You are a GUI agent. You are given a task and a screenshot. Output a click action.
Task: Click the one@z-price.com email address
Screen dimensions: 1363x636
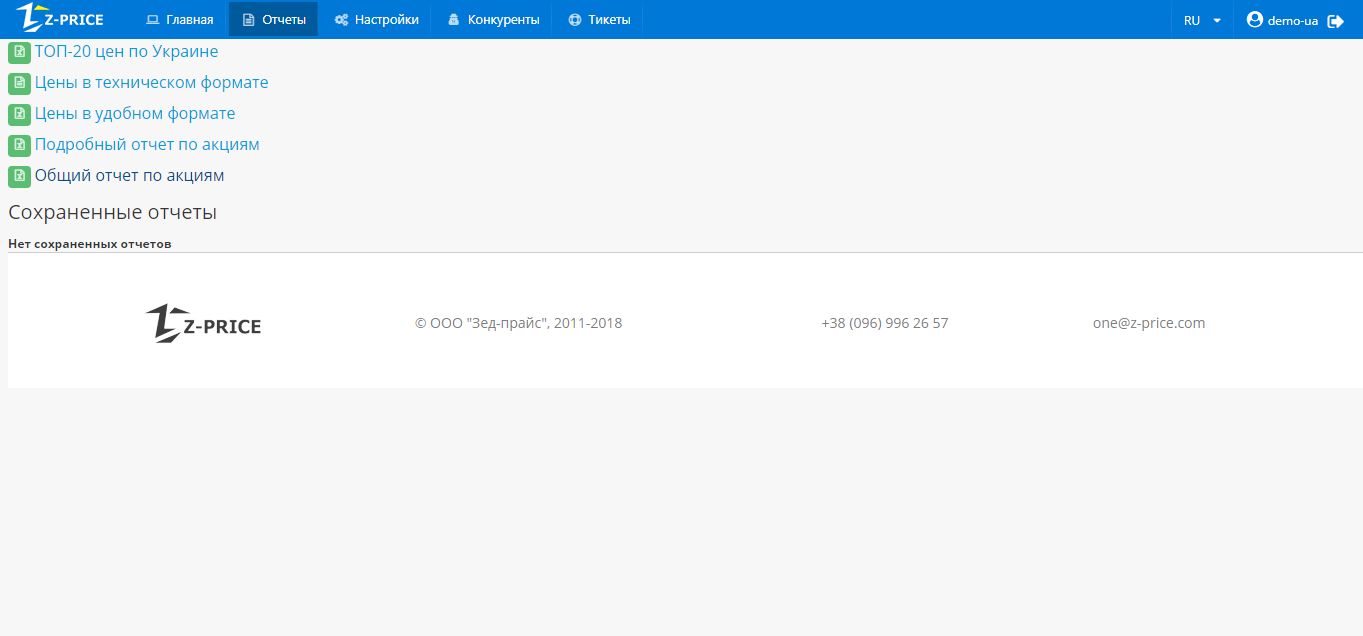click(1149, 323)
